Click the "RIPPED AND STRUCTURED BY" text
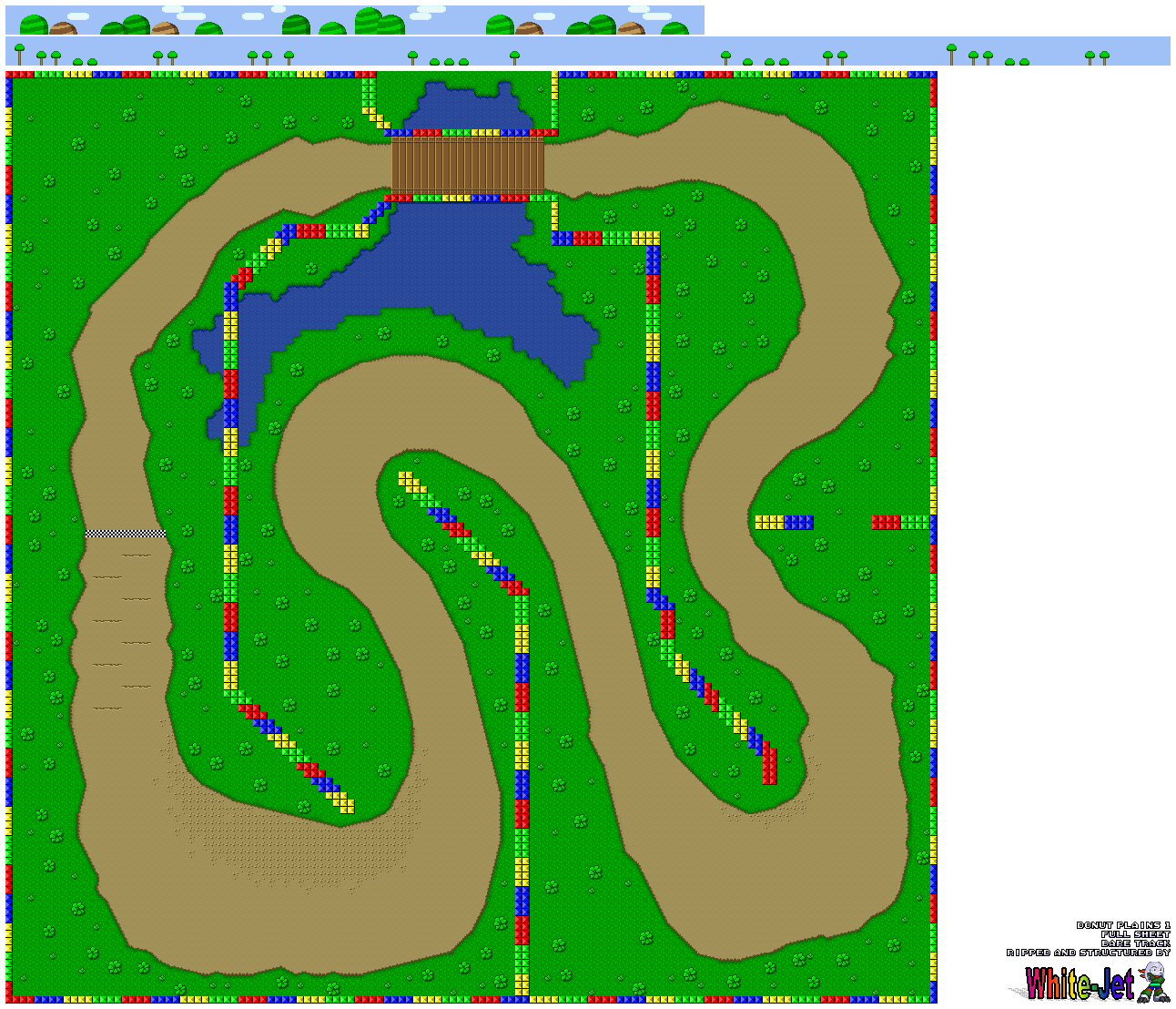This screenshot has height=1009, width=1176. point(1089,953)
